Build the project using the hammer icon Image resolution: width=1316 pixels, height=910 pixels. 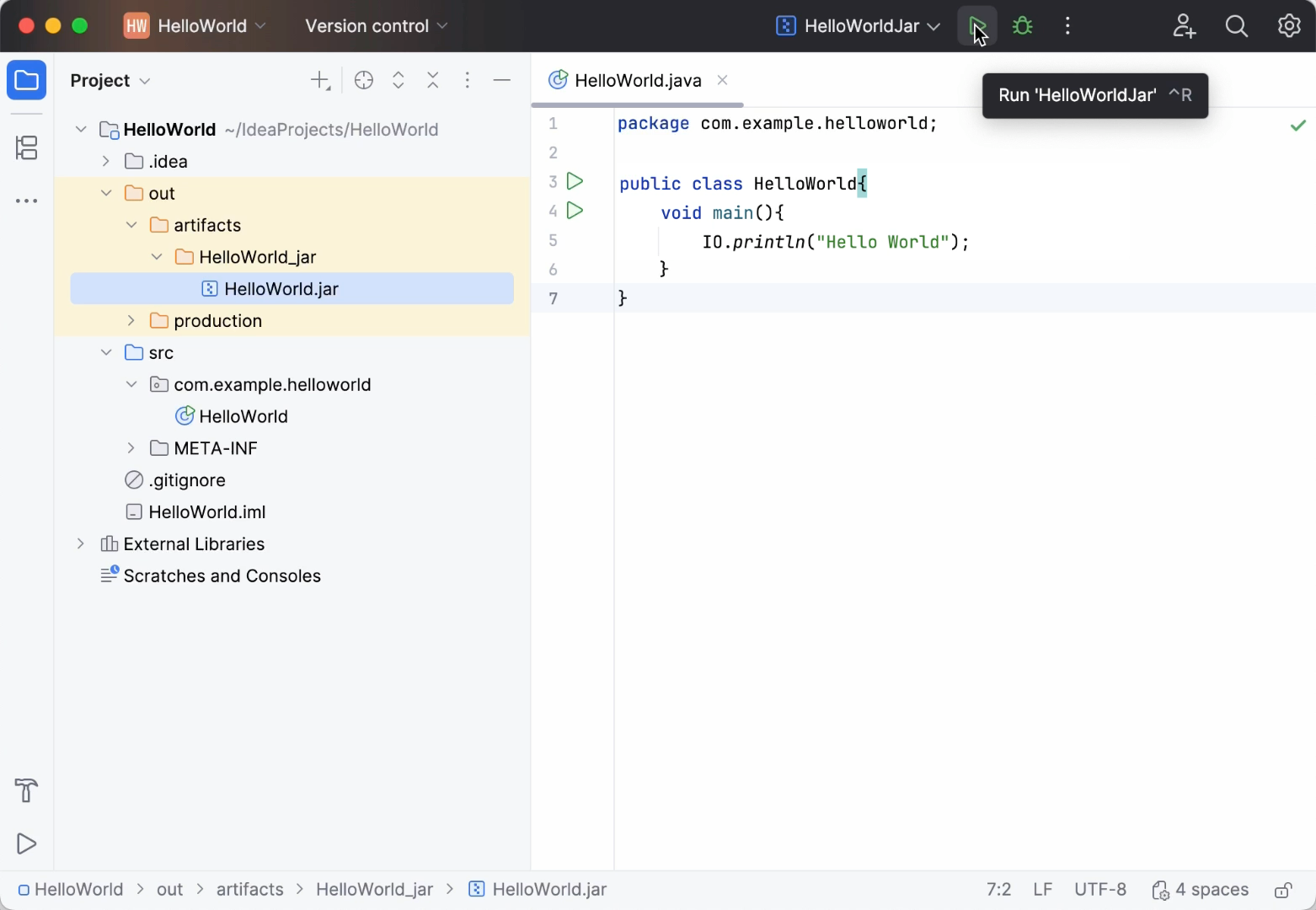coord(25,790)
